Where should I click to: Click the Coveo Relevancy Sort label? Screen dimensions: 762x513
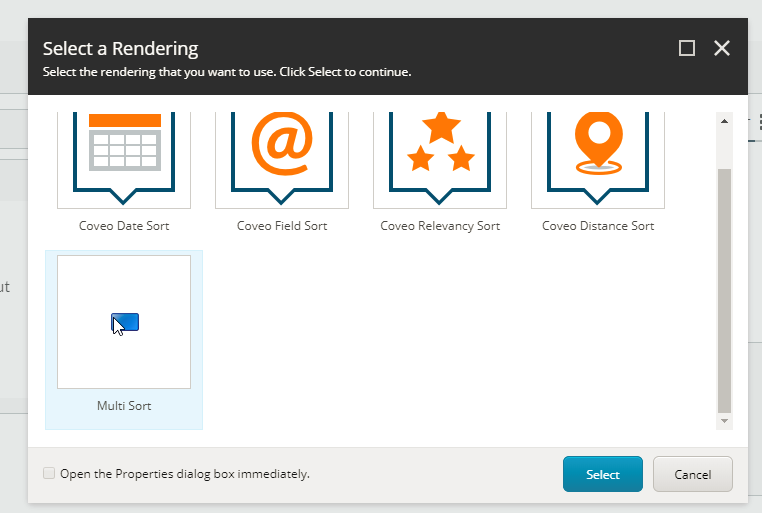pos(440,226)
